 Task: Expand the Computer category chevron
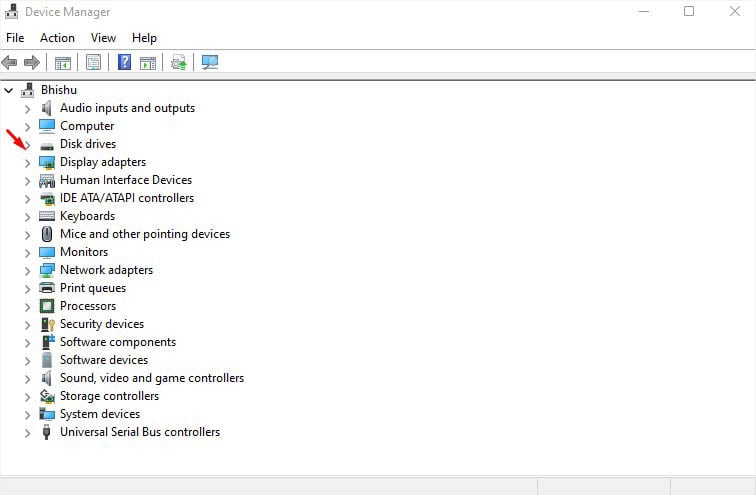click(x=27, y=127)
